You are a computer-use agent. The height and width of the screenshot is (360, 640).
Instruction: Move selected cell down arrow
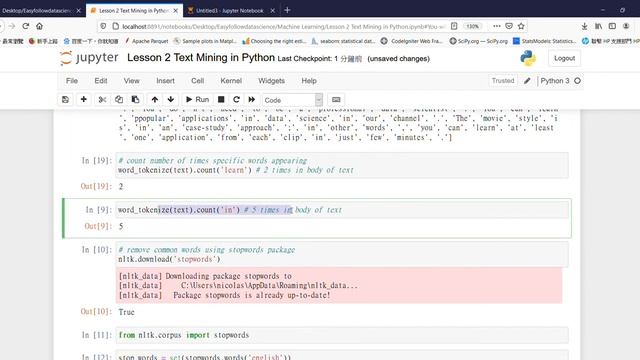[171, 100]
